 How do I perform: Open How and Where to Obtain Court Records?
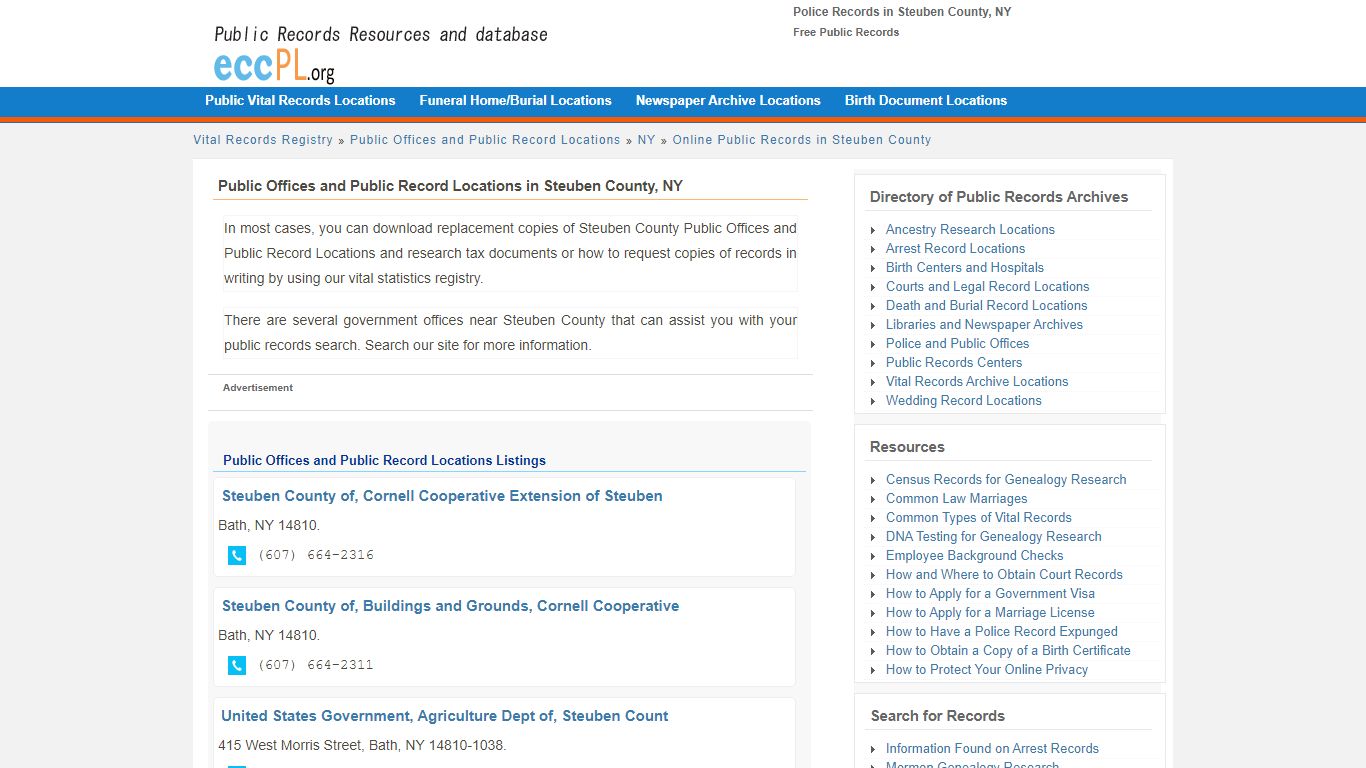point(1004,575)
